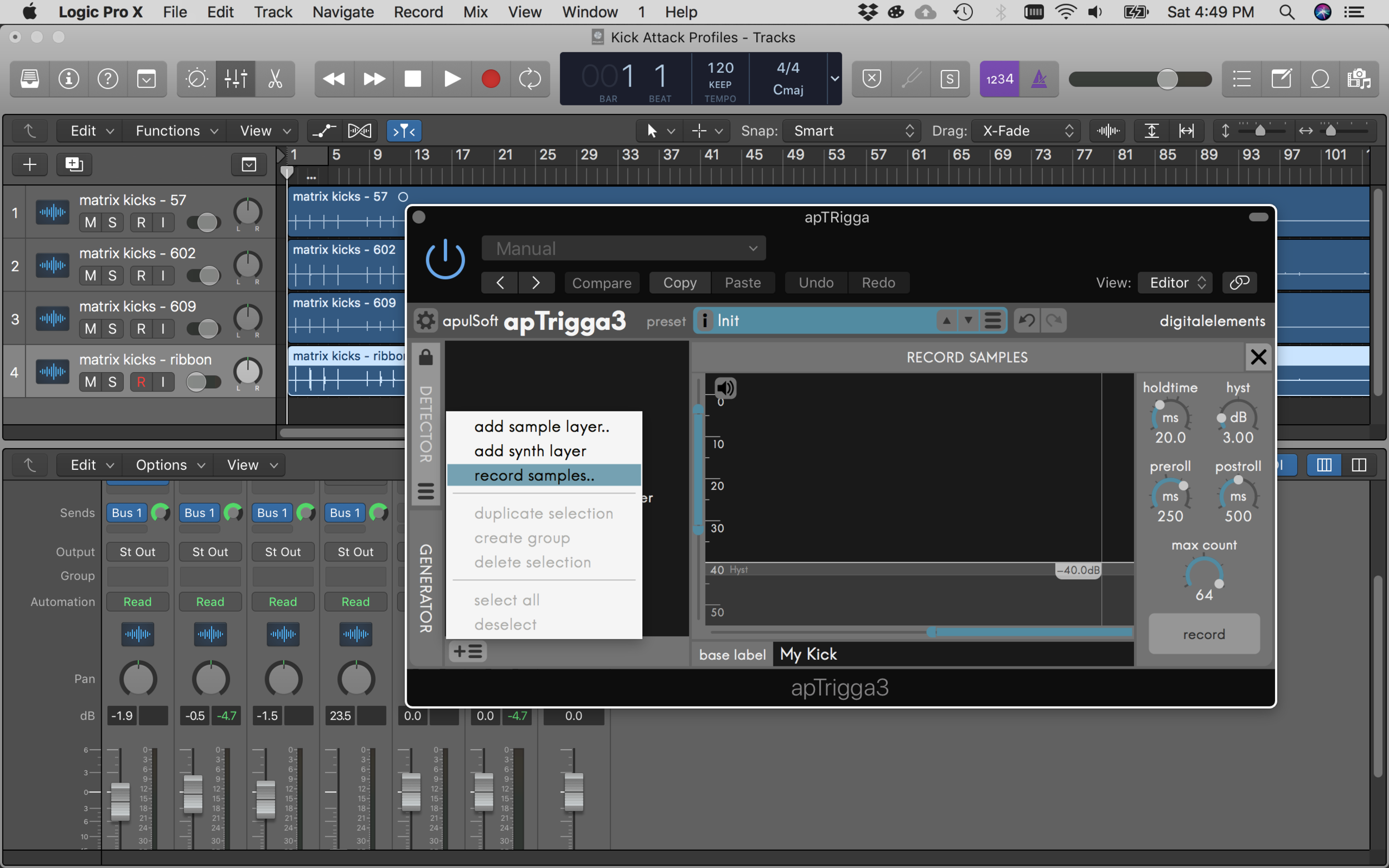Viewport: 1389px width, 868px height.
Task: Open the Navigate menu in menu bar
Action: click(343, 12)
